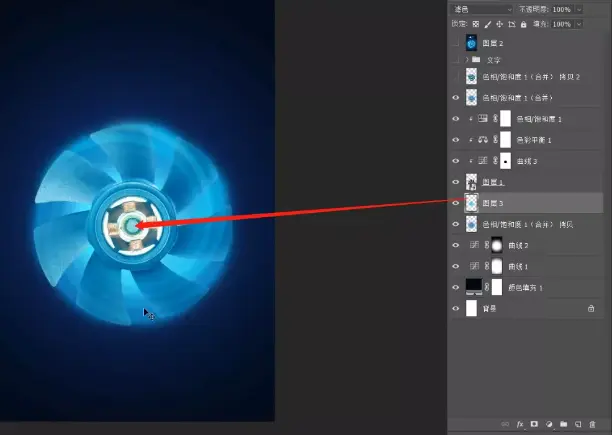Click the fan hub center on the canvas
612x435 pixels.
coord(132,225)
